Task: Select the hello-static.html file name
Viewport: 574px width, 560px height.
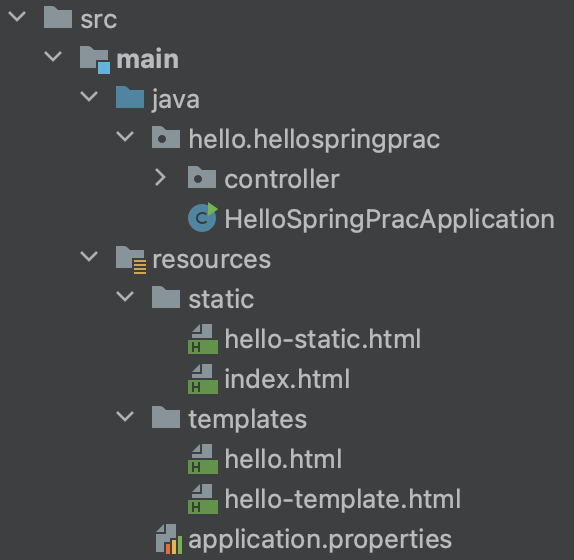Action: [x=323, y=339]
